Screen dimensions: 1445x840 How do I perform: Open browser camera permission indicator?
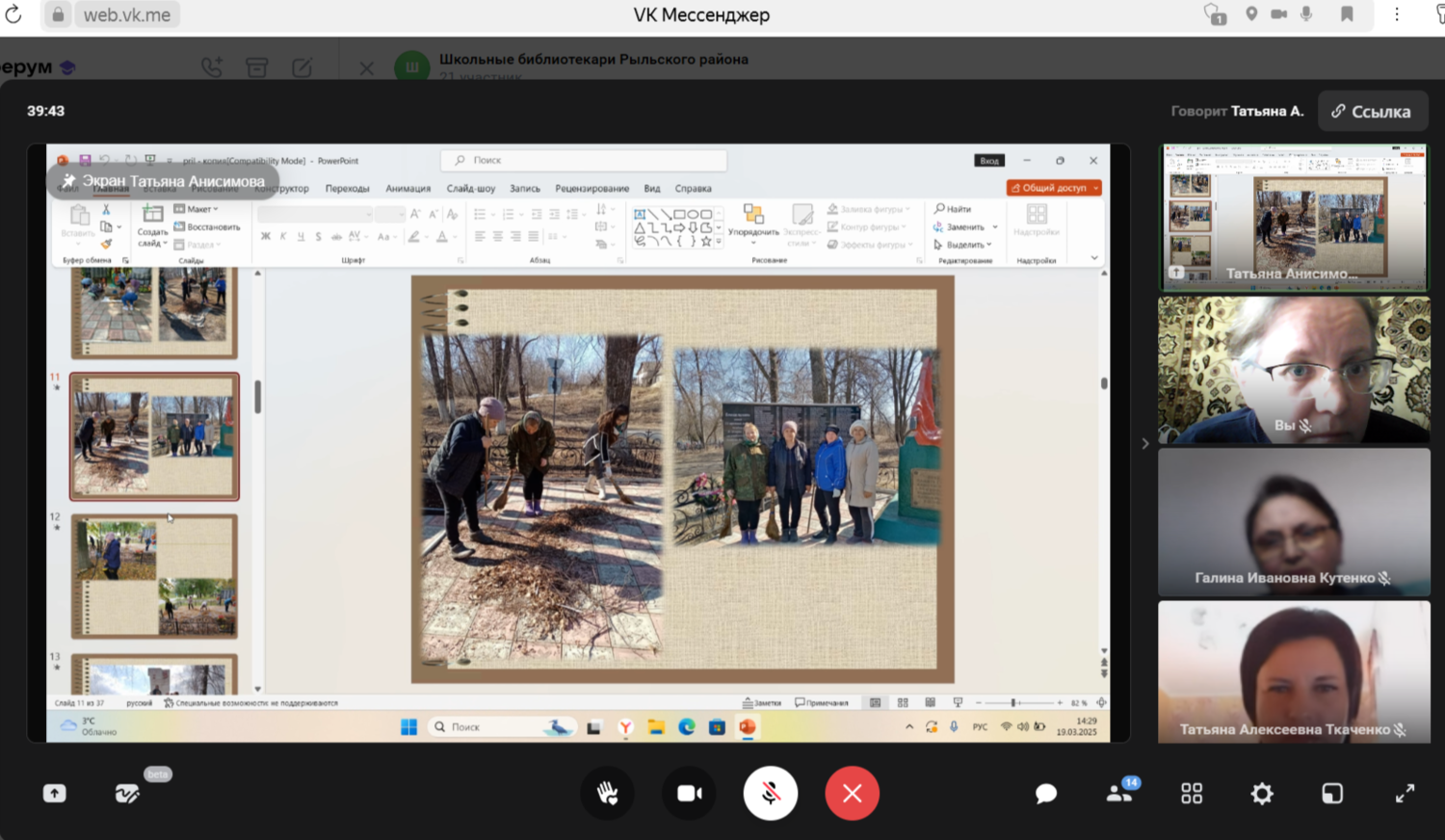point(1278,13)
